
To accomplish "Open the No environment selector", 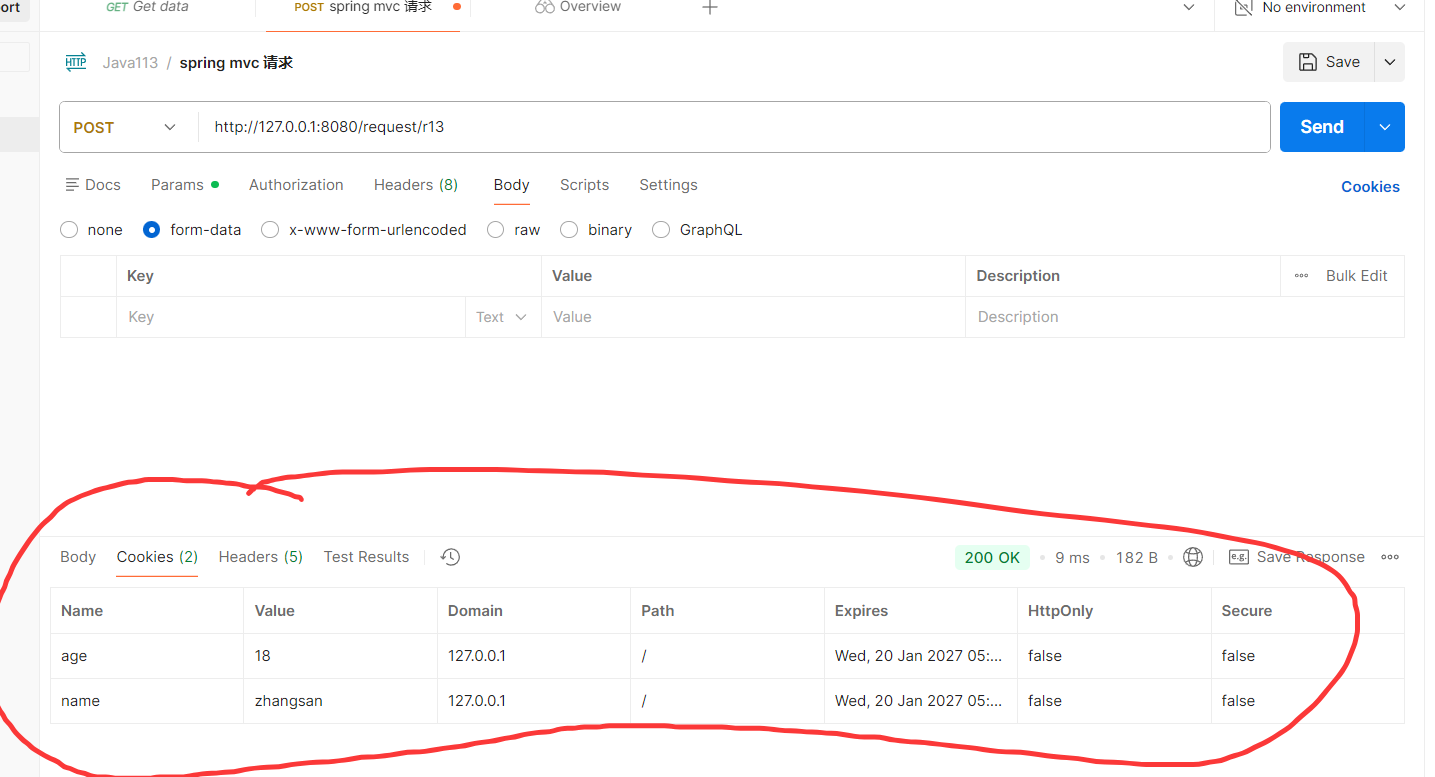I will 1320,7.
